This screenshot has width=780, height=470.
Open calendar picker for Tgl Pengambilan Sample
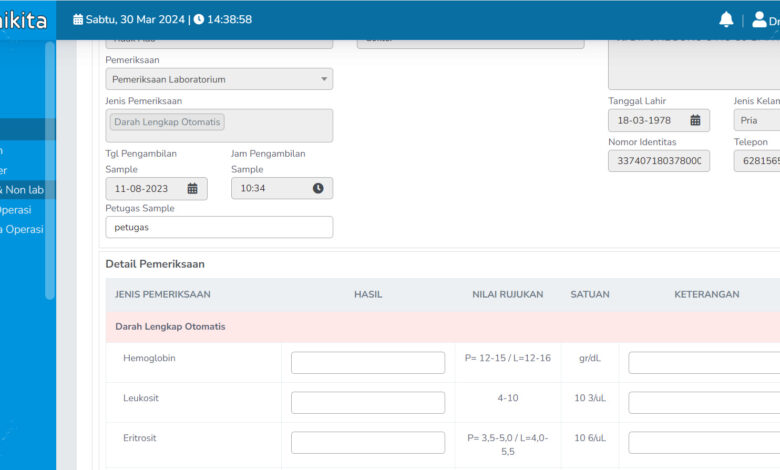[x=193, y=188]
